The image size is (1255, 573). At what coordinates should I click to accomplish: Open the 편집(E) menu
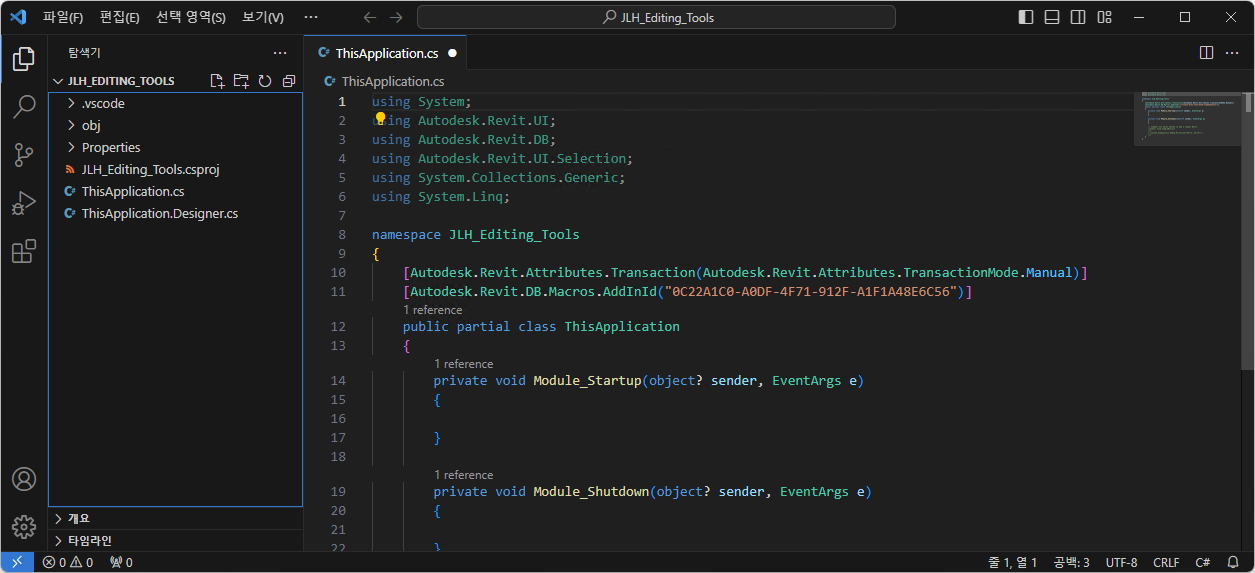pyautogui.click(x=119, y=17)
